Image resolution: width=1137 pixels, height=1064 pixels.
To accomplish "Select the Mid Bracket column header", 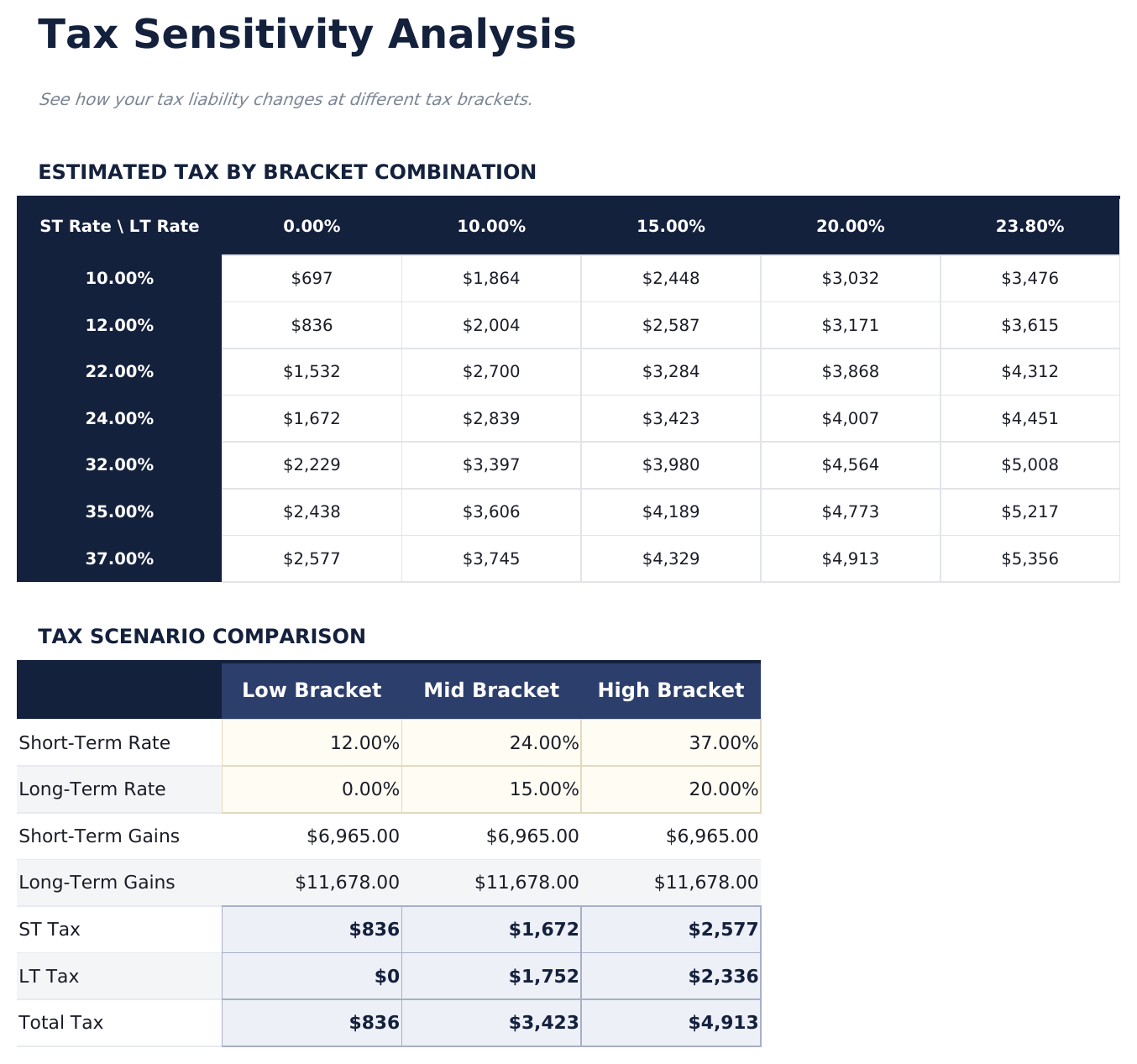I will click(x=491, y=690).
